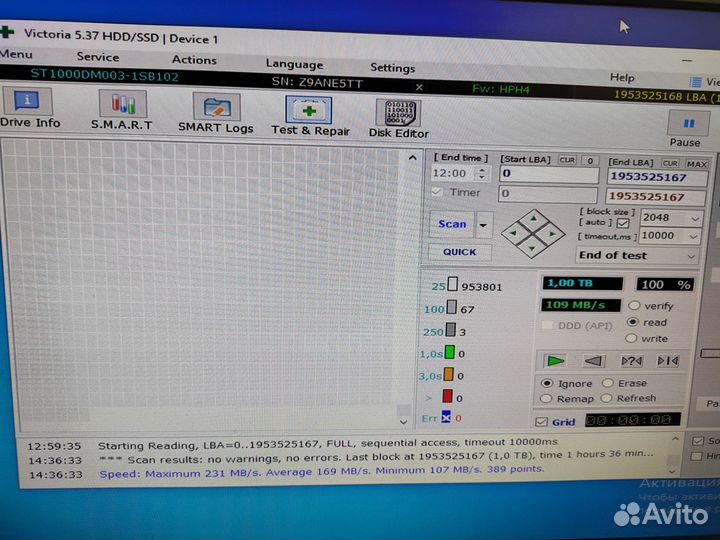720x540 pixels.
Task: Click the jump-to-end skip button
Action: click(668, 361)
